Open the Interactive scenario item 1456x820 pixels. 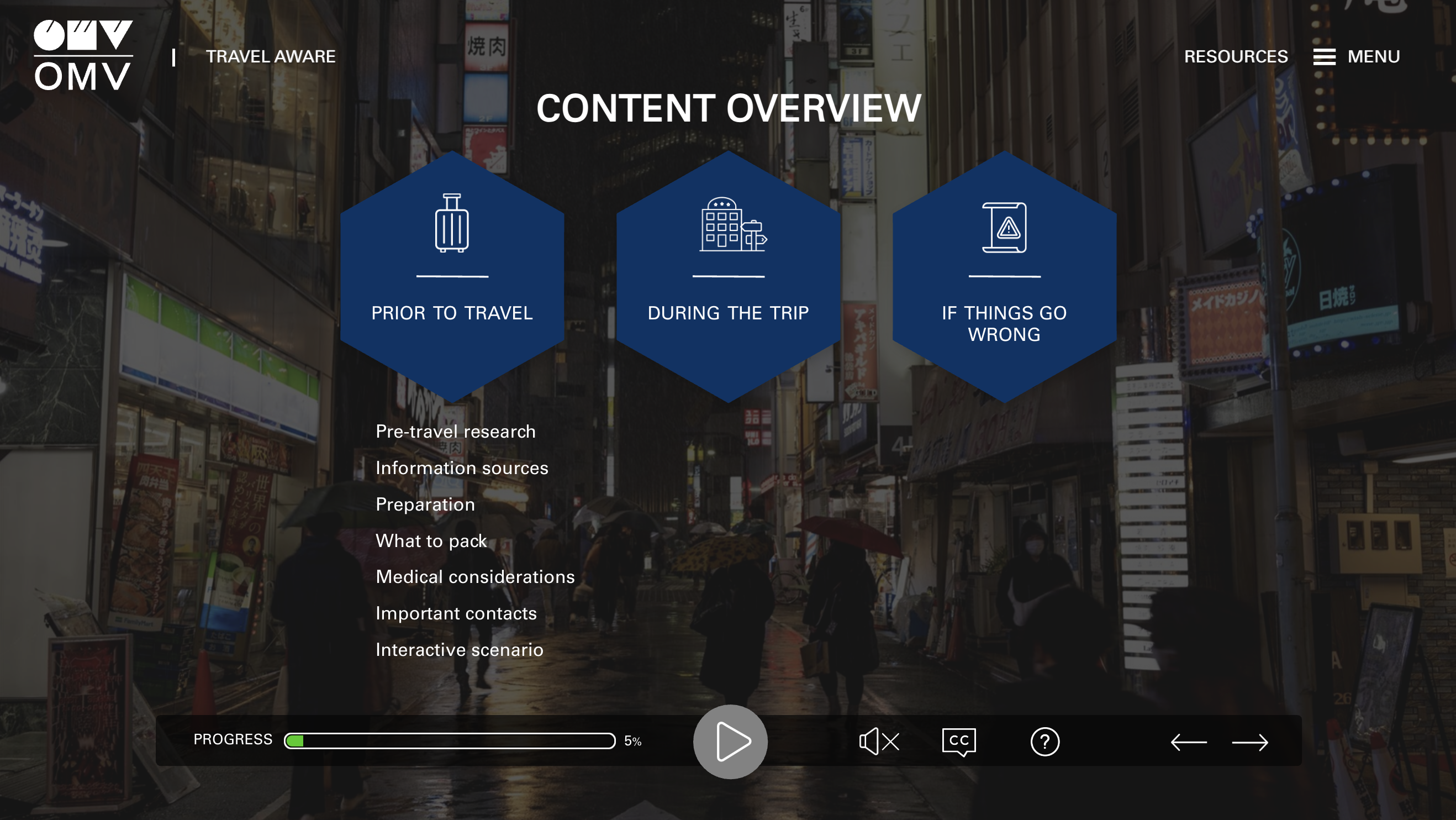(459, 650)
